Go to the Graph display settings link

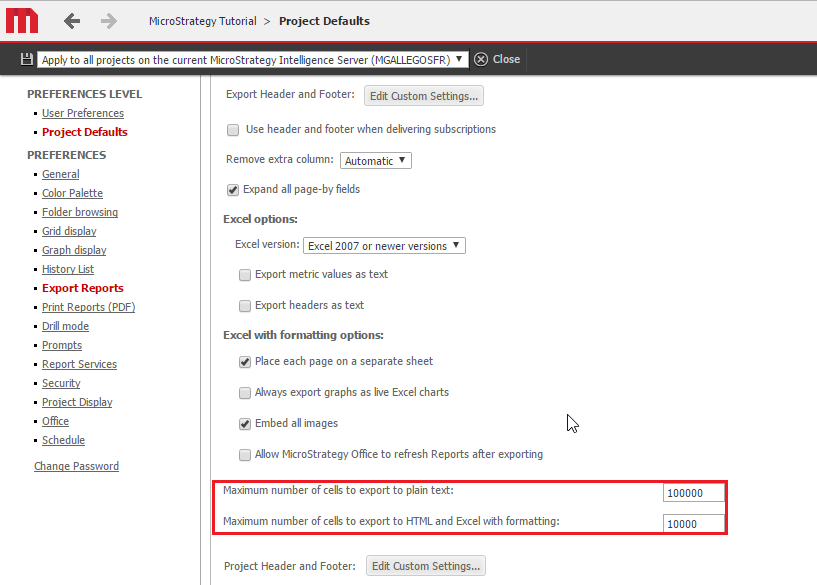pos(74,250)
